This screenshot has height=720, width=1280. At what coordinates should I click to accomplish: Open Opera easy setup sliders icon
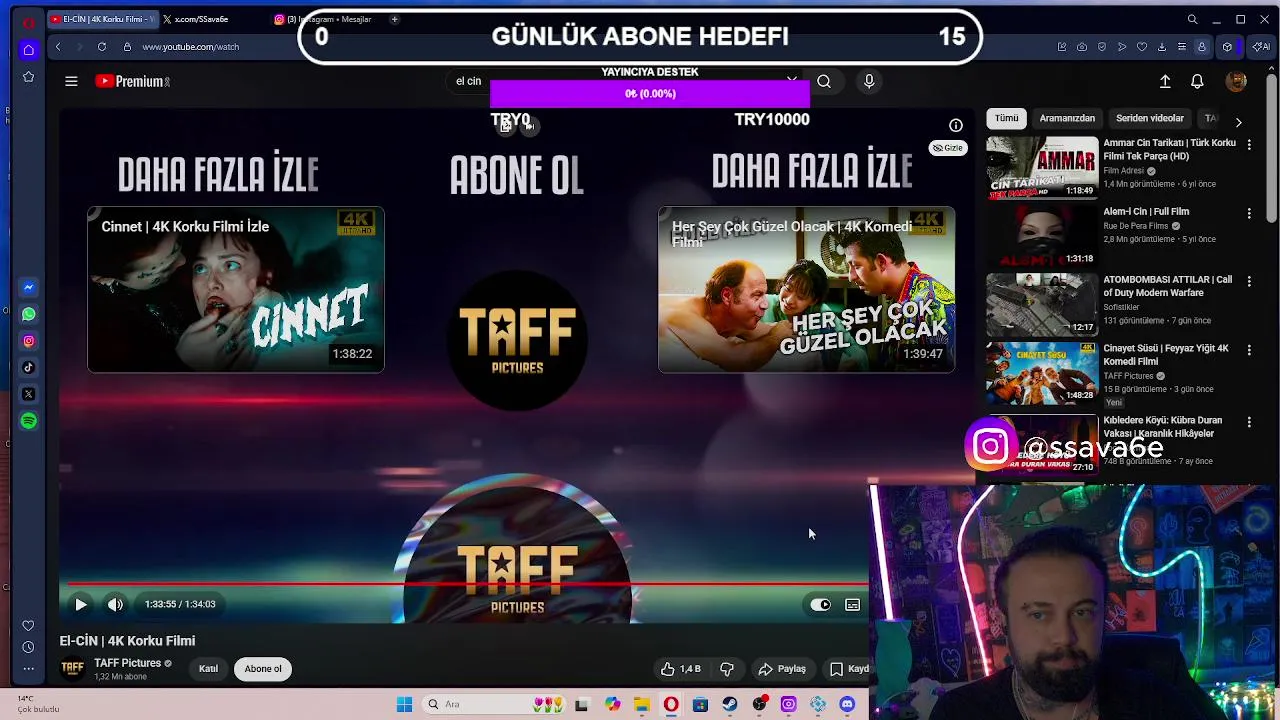point(1182,47)
